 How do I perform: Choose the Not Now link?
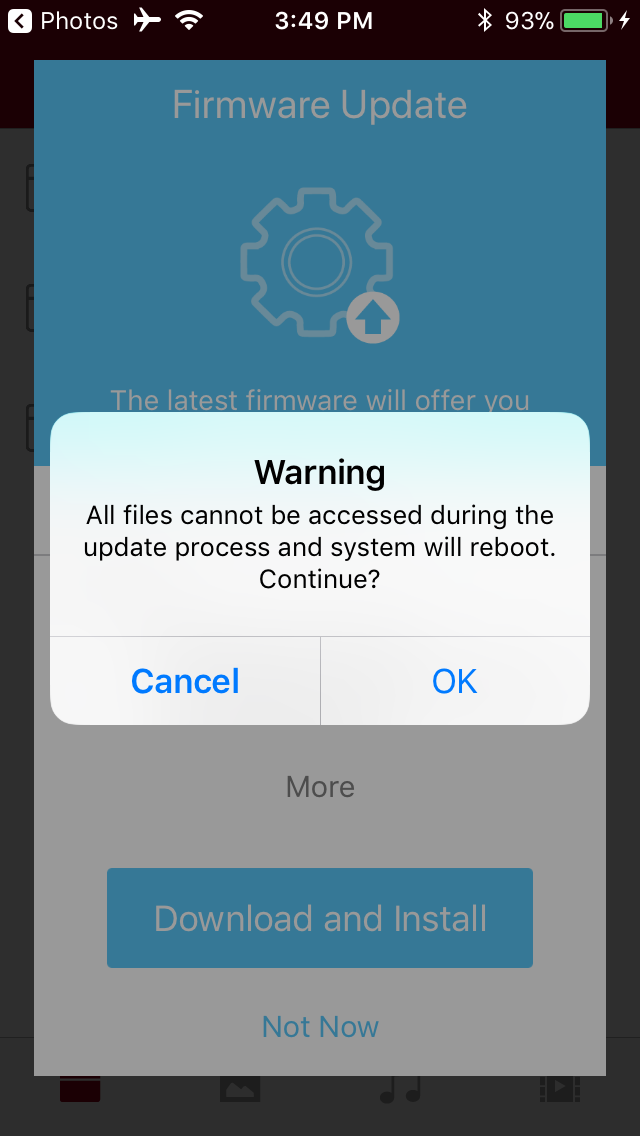tap(320, 1027)
